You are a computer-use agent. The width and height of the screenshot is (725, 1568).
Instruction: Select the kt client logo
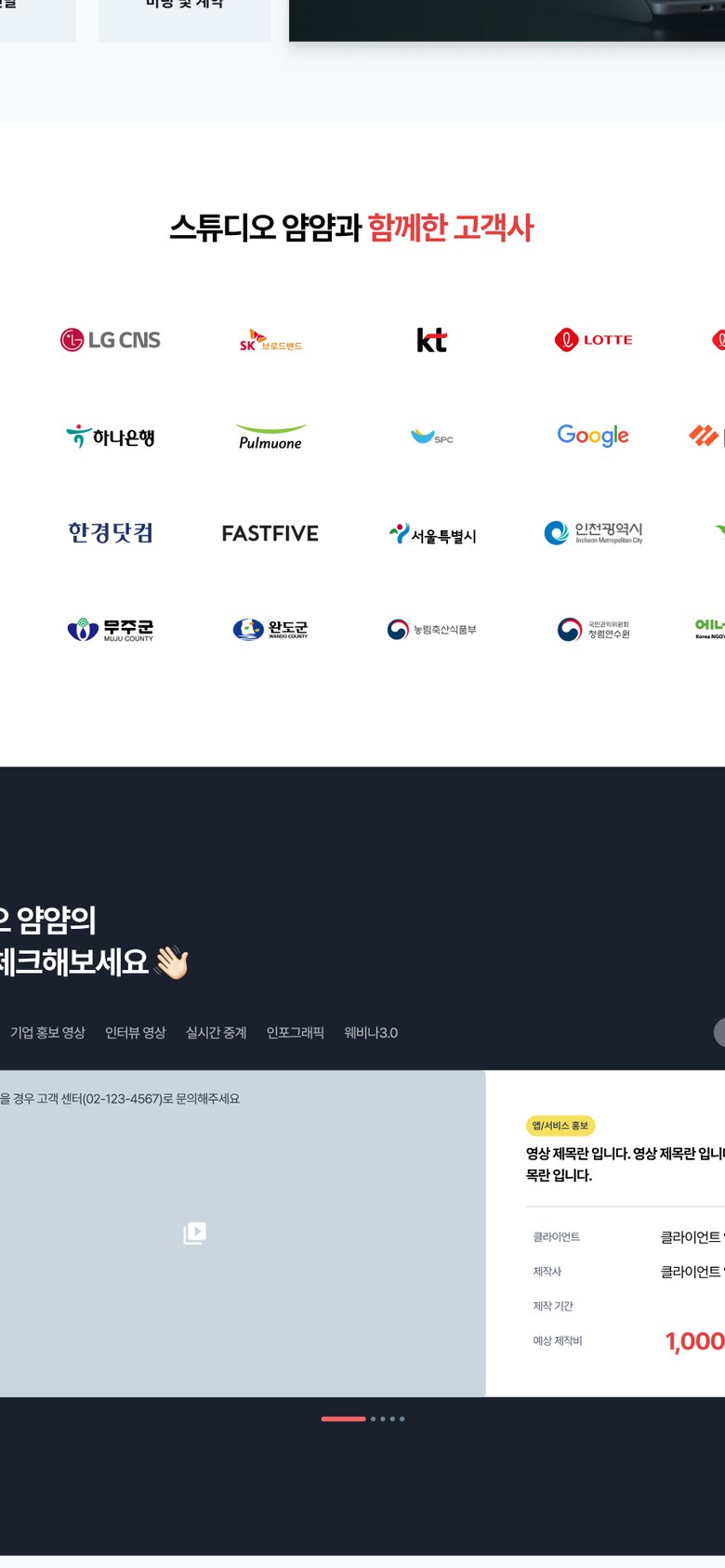click(x=432, y=340)
